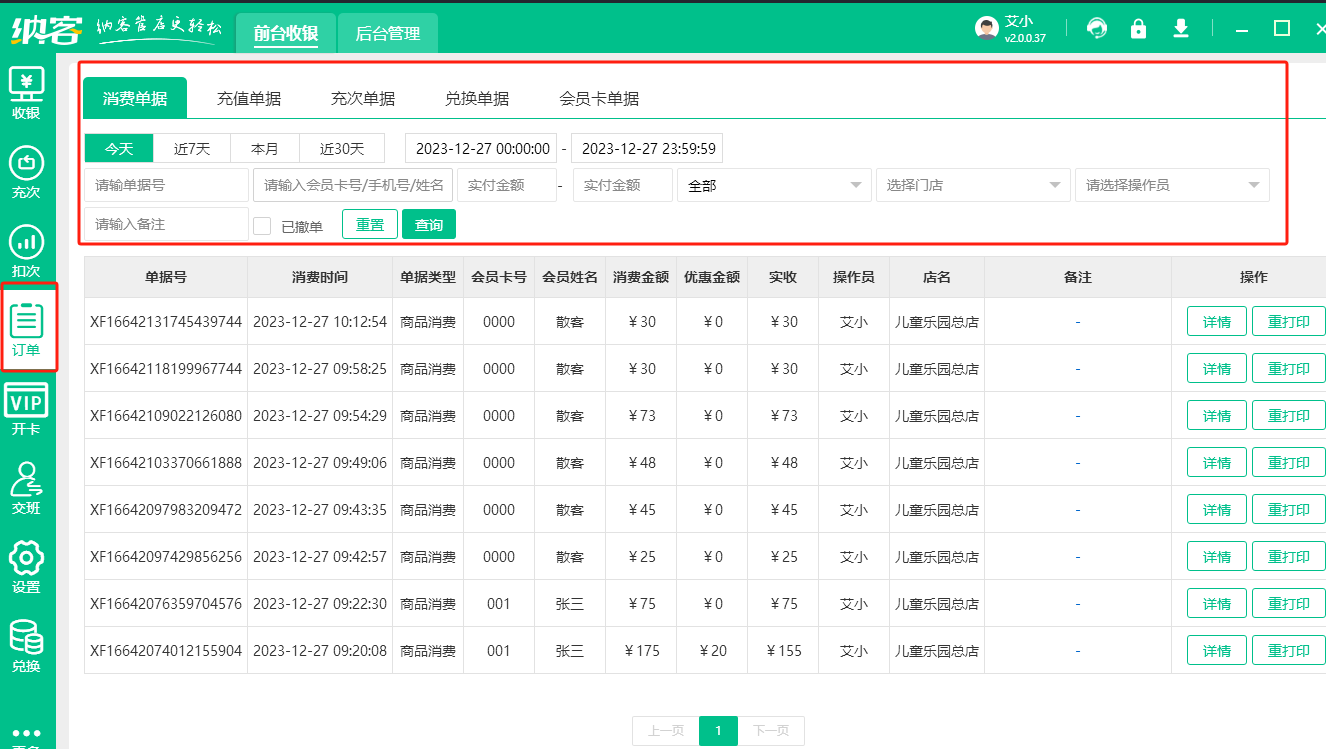Toggle the 已撤单 checkbox

click(262, 226)
